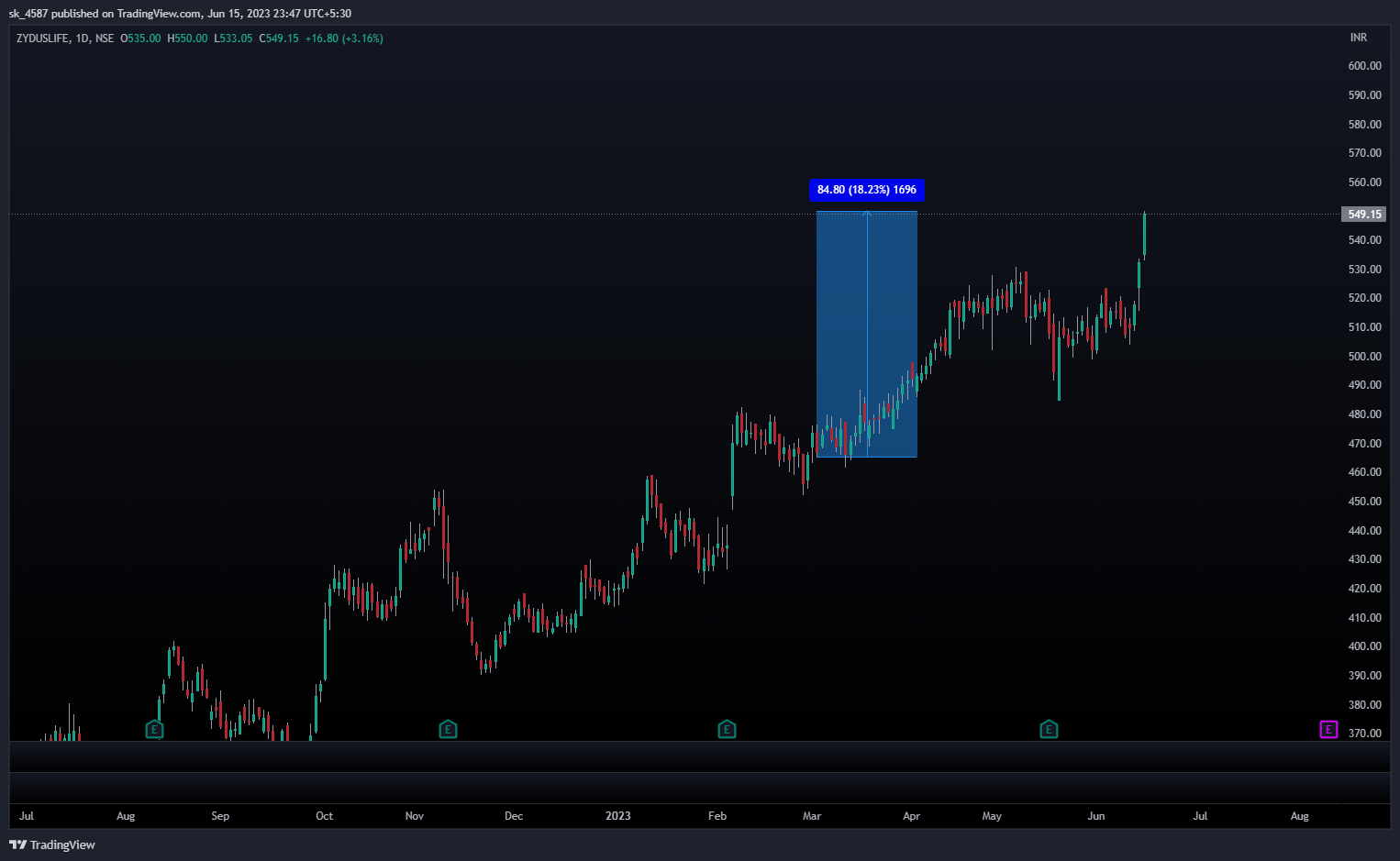Click the 500.00 price axis label
The width and height of the screenshot is (1400, 861).
(1364, 357)
